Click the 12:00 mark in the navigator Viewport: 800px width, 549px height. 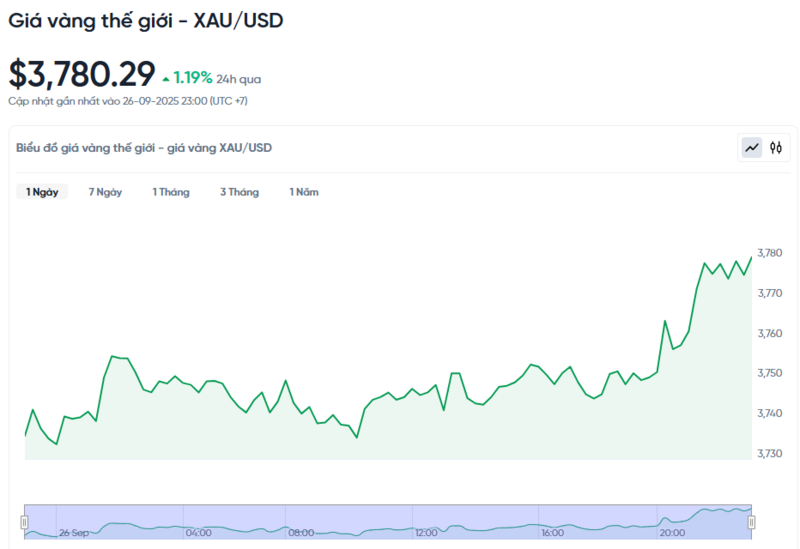coord(427,533)
